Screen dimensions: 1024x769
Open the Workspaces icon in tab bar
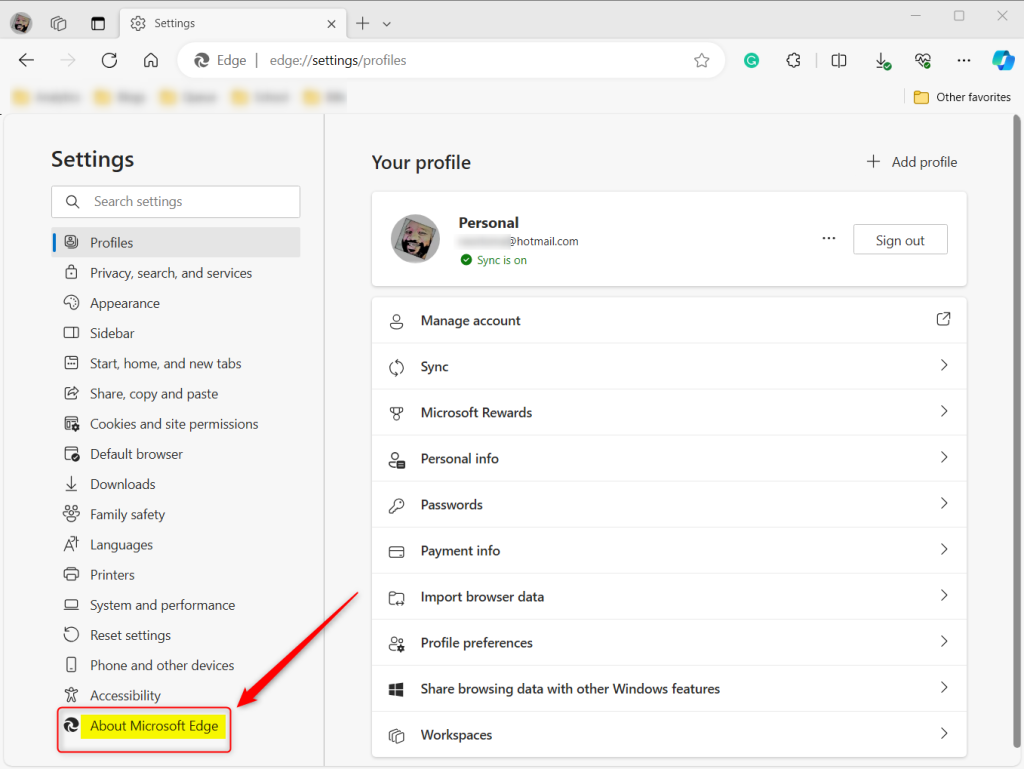pos(58,24)
